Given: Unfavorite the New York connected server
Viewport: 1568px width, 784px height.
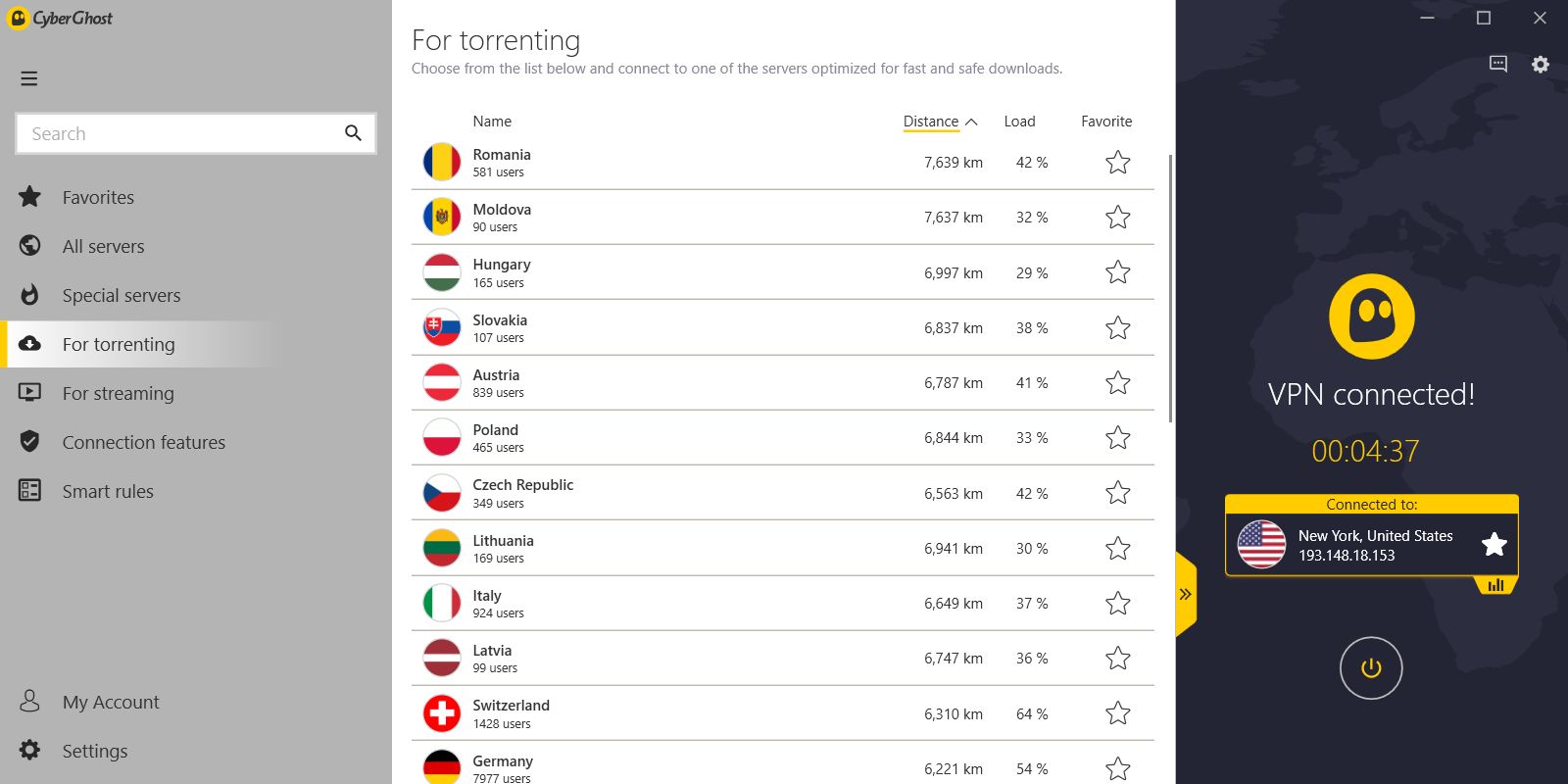Looking at the screenshot, I should 1494,545.
